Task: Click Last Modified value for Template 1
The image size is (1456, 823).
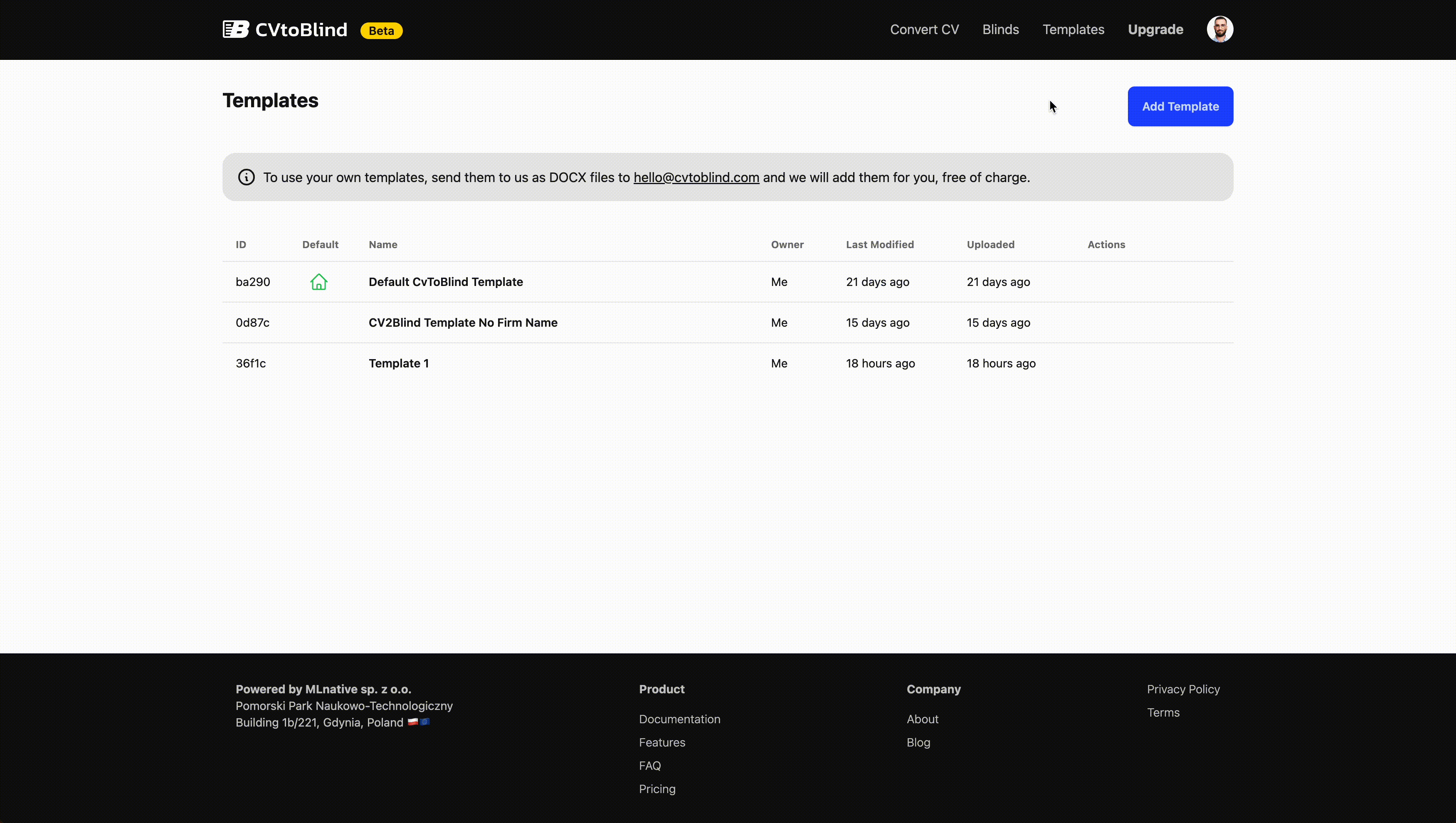Action: tap(881, 363)
